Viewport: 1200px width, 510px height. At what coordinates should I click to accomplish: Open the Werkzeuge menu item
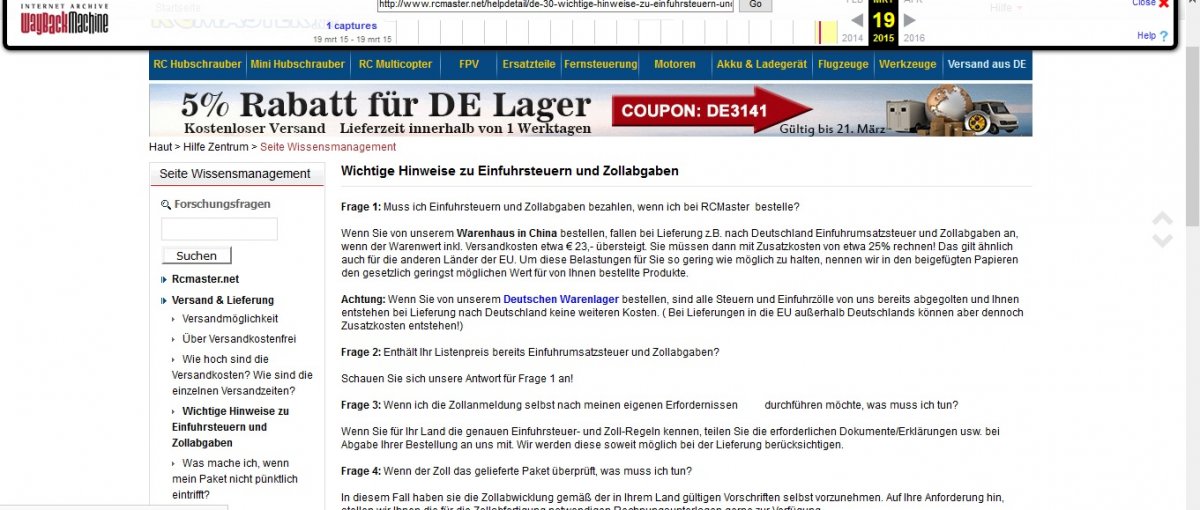[x=907, y=64]
